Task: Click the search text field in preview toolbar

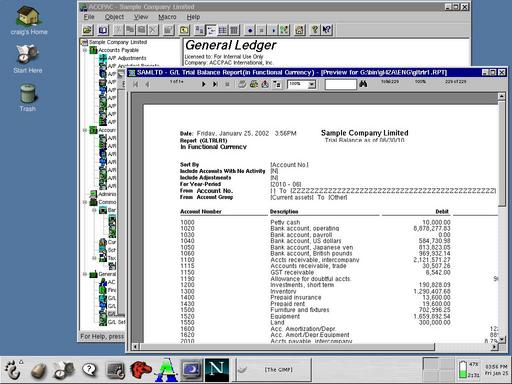Action: (x=341, y=84)
